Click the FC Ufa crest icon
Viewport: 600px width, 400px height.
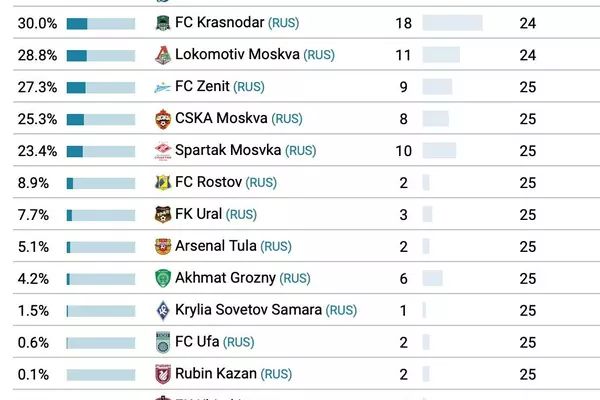[163, 342]
